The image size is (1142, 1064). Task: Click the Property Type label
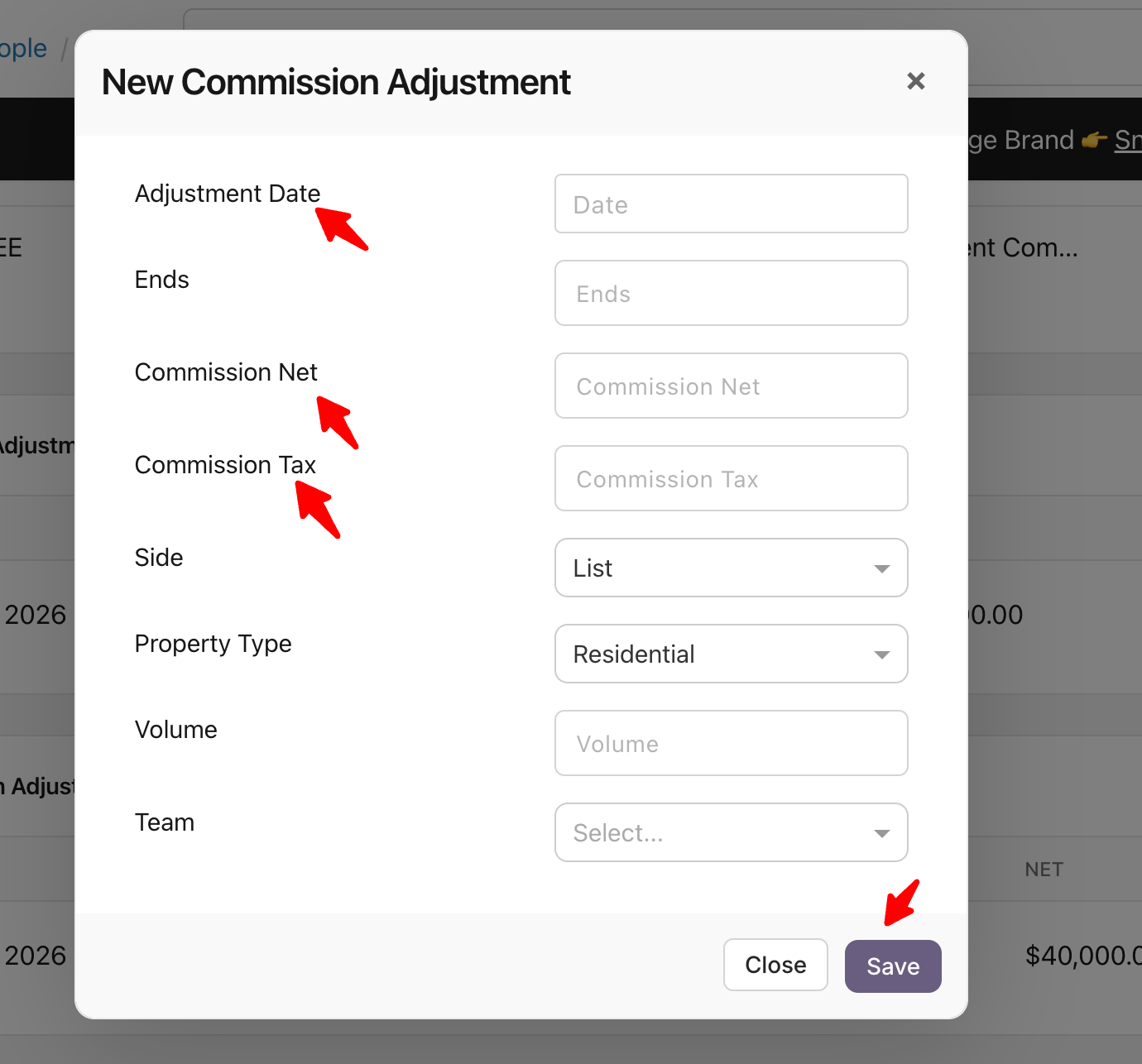(213, 644)
